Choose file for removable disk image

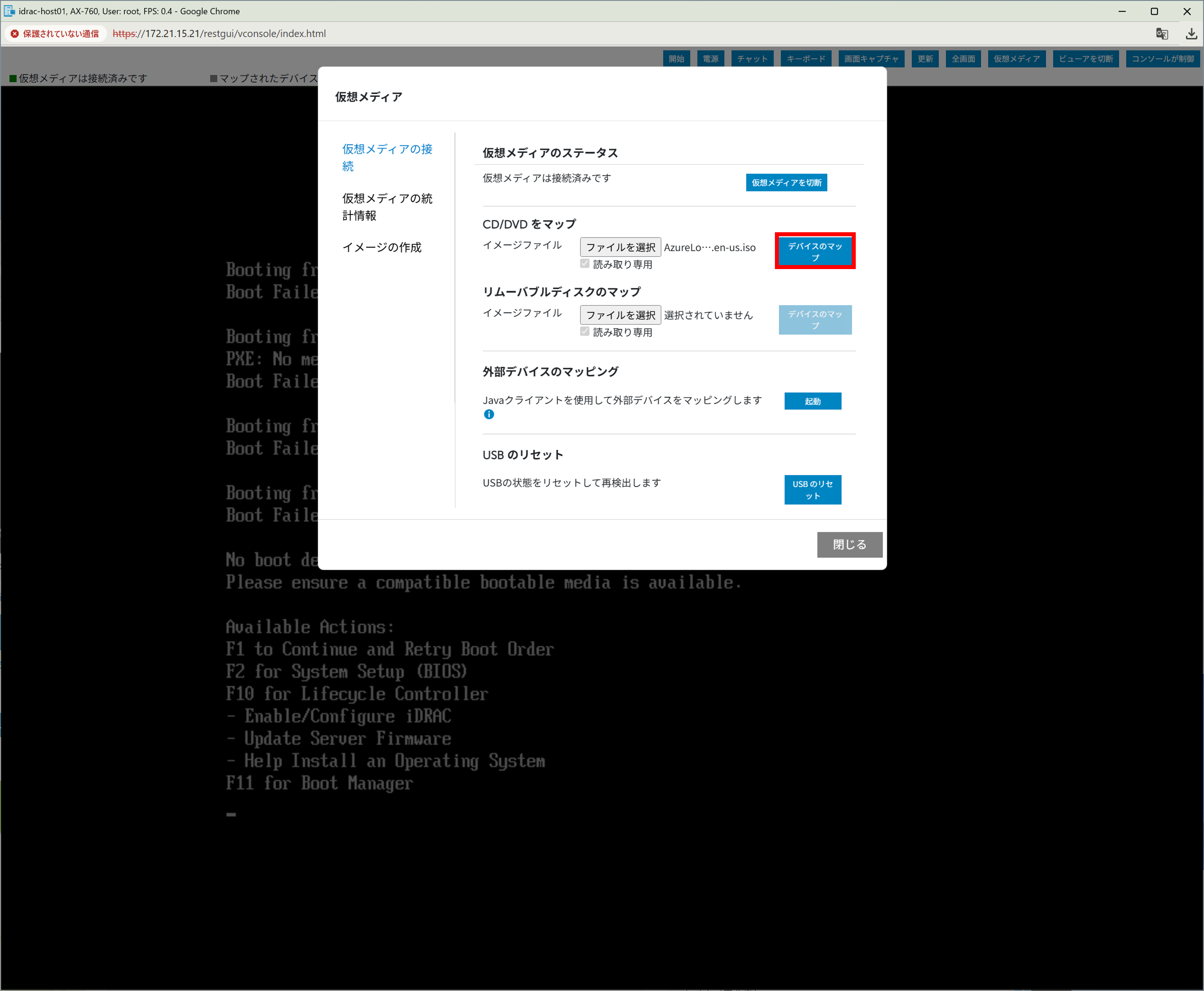[620, 315]
